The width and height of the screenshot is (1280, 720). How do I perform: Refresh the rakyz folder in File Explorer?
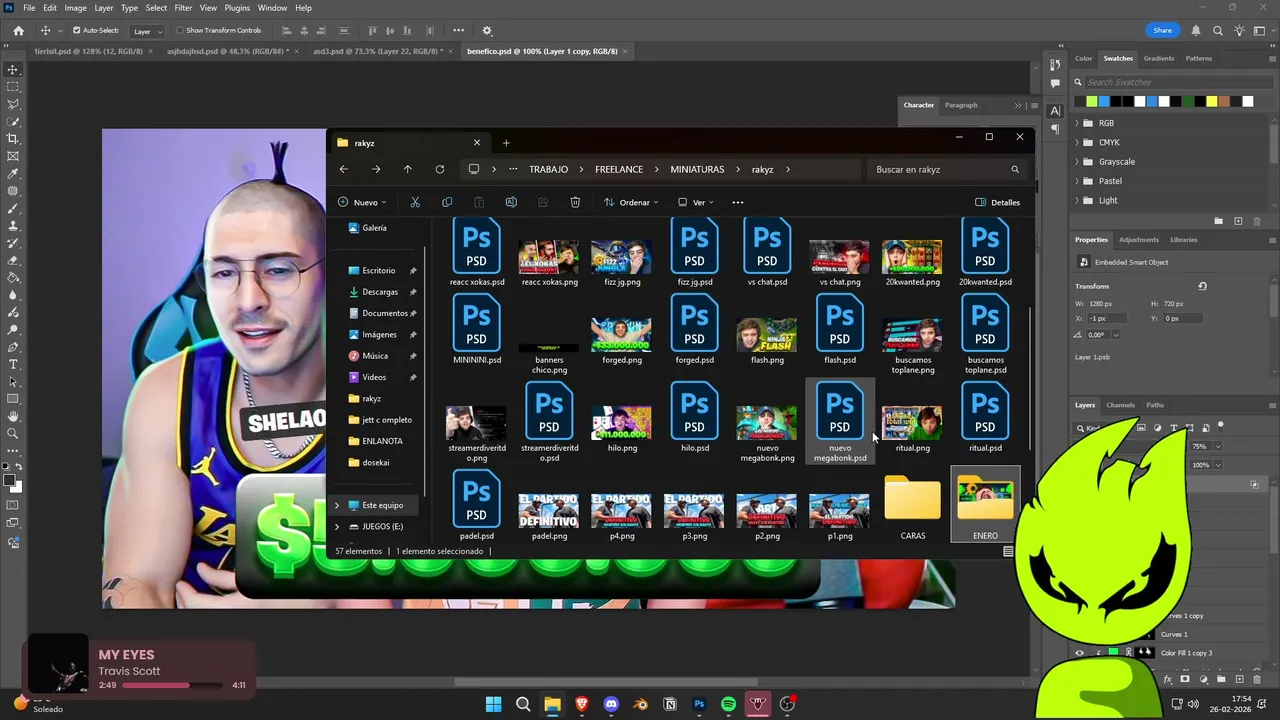(439, 169)
